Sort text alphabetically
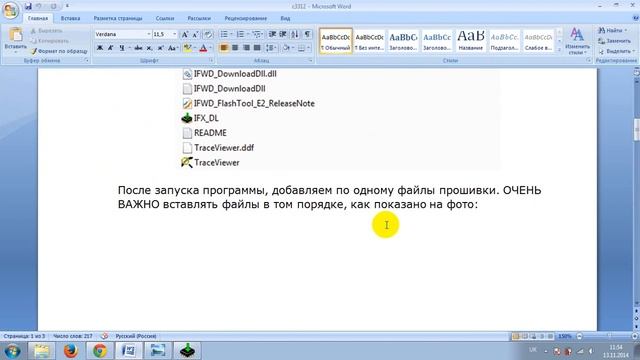The width and height of the screenshot is (640, 360). click(295, 34)
